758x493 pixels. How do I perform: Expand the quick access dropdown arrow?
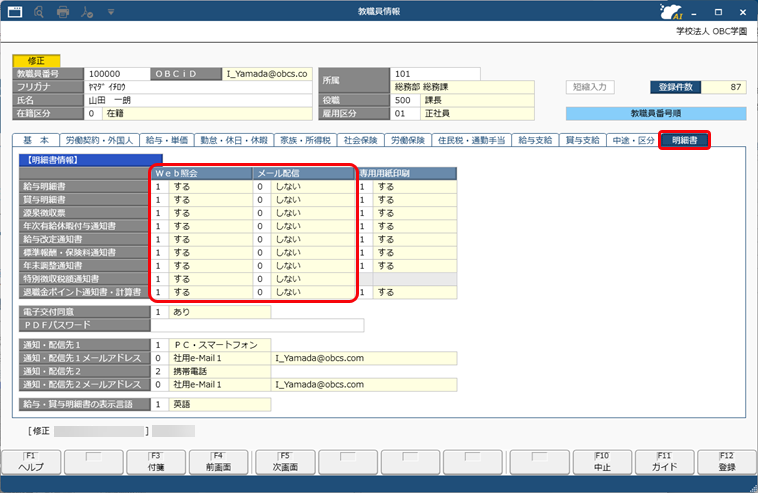[111, 12]
